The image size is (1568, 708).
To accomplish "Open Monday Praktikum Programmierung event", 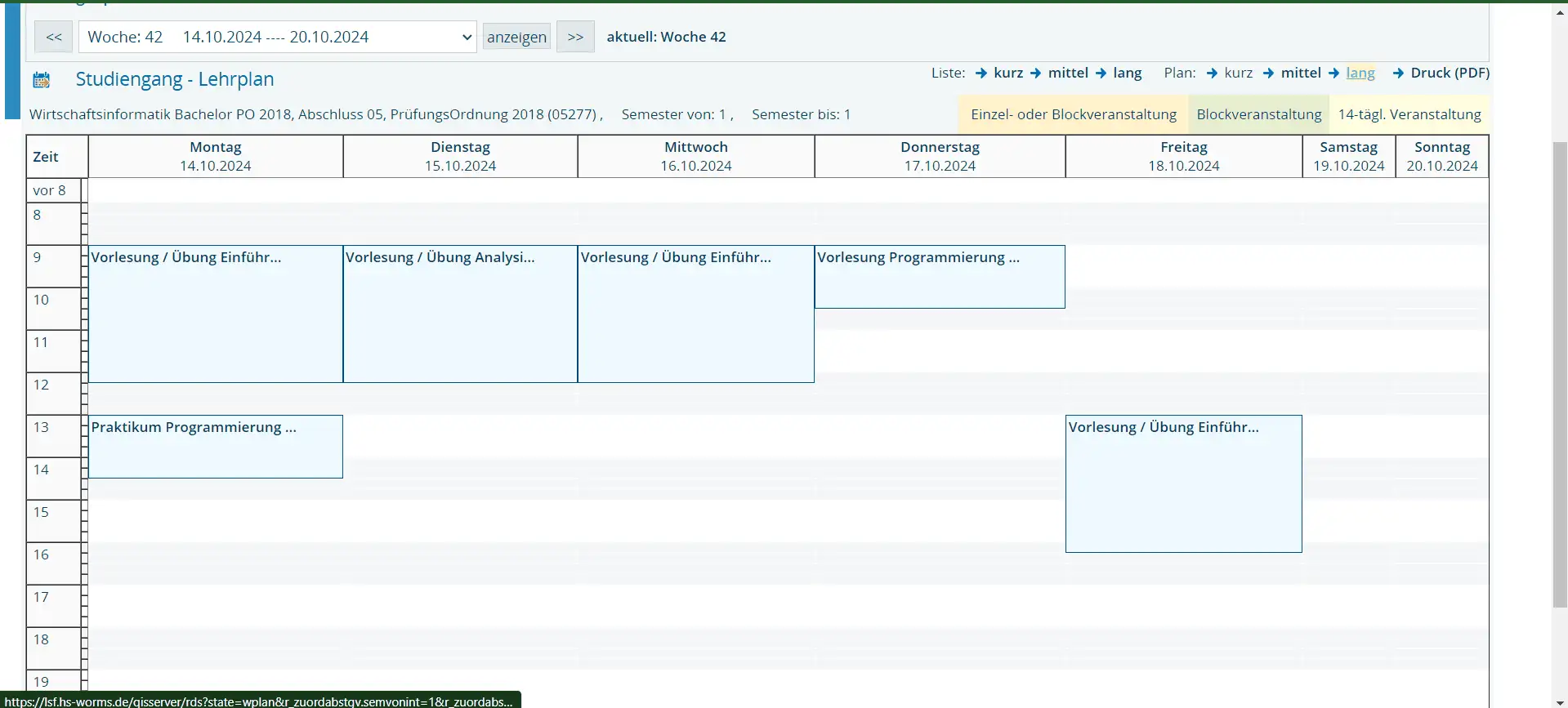I will tap(194, 427).
